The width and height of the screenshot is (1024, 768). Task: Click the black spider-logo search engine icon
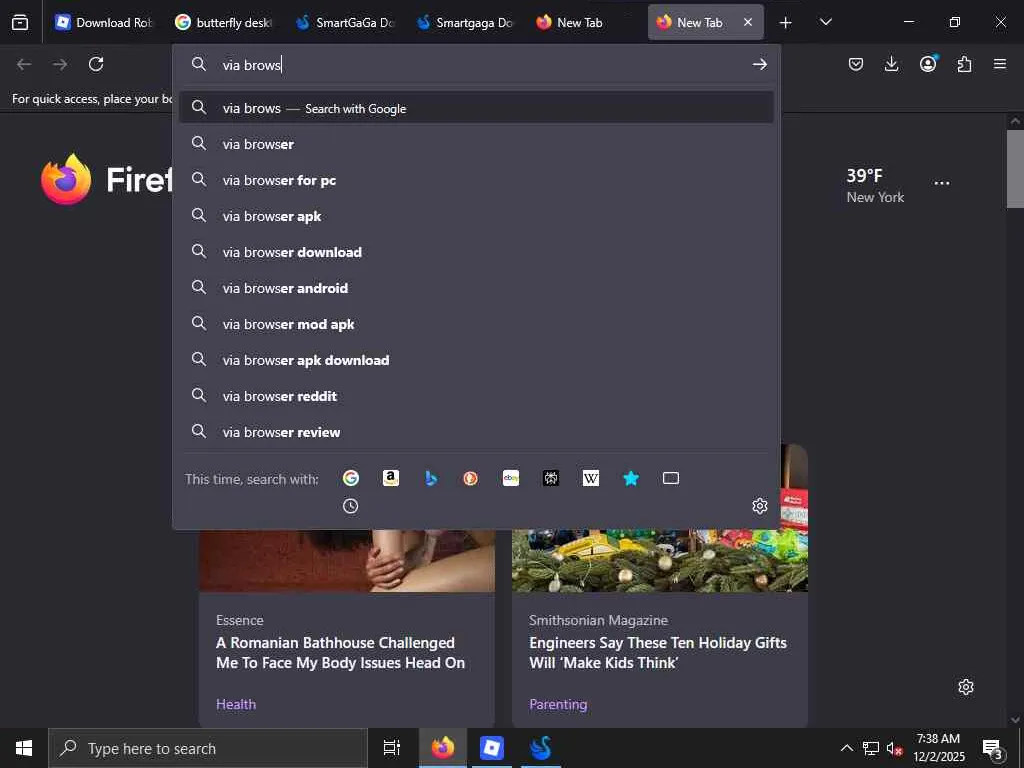551,479
